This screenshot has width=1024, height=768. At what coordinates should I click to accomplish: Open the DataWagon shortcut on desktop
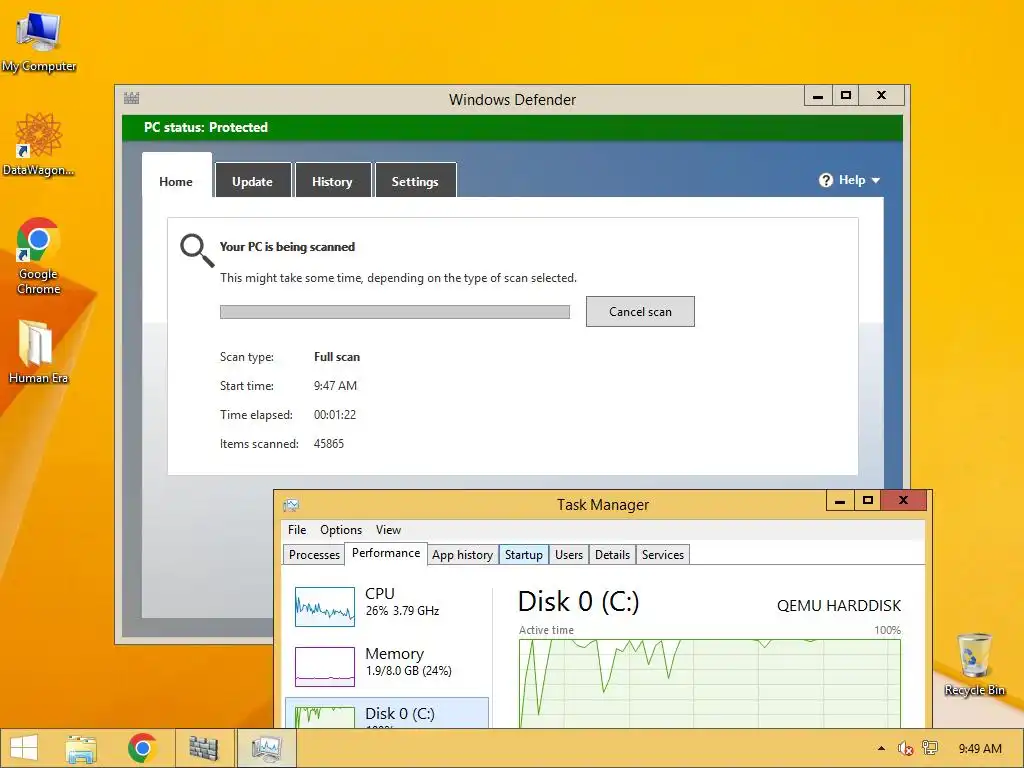coord(39,144)
